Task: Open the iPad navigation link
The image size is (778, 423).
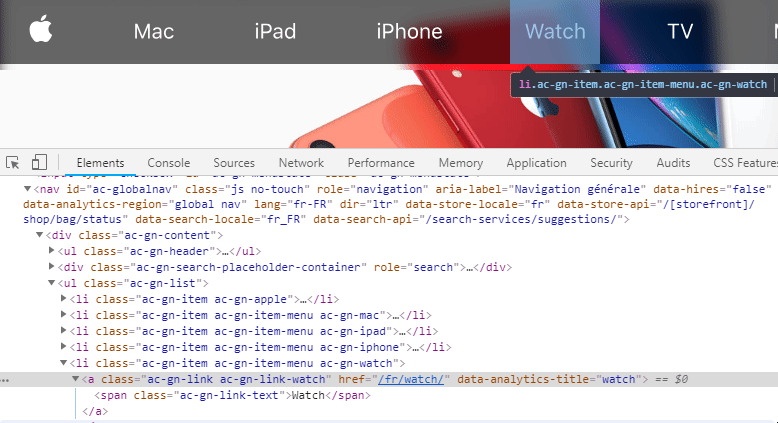Action: point(275,31)
